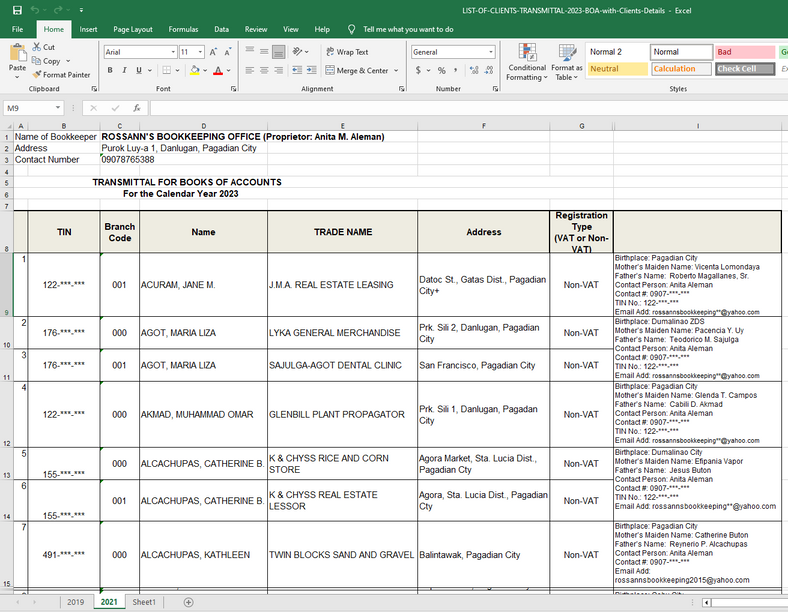Apply the Calculation cell style
Viewport: 788px width, 612px height.
pyautogui.click(x=681, y=69)
